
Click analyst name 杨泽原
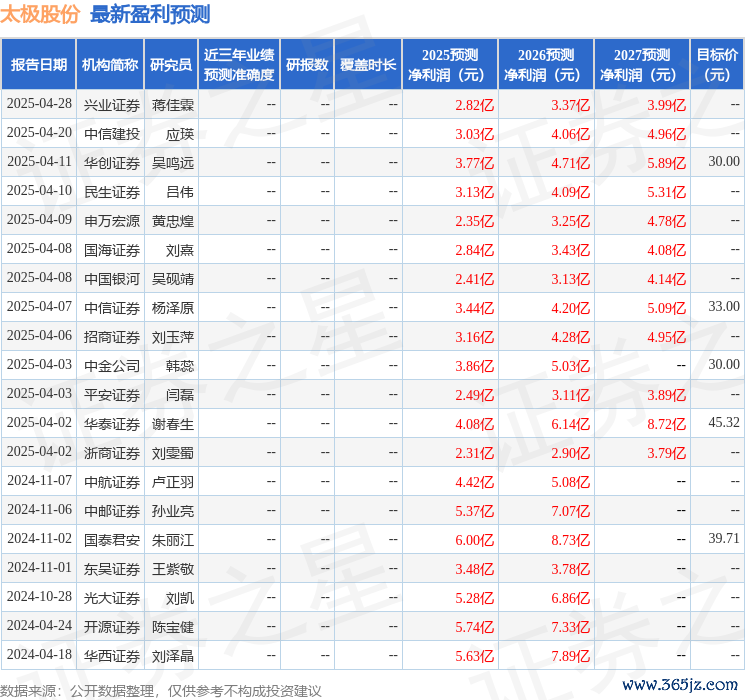(x=173, y=308)
